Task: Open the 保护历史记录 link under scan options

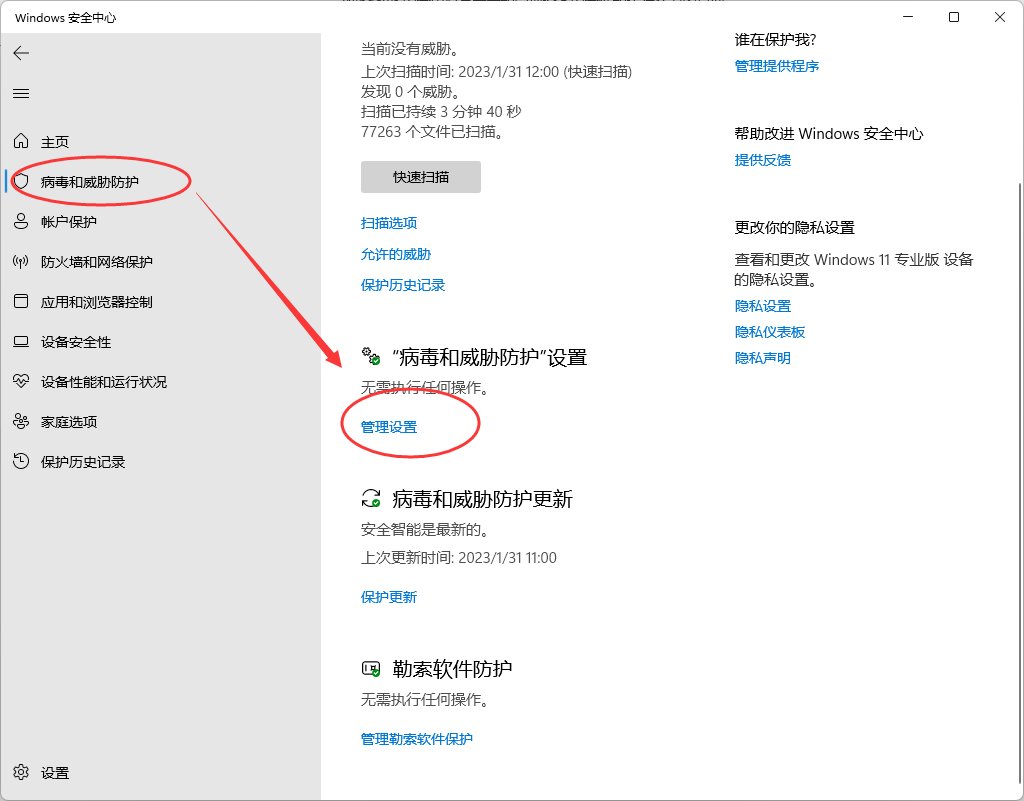Action: [403, 285]
